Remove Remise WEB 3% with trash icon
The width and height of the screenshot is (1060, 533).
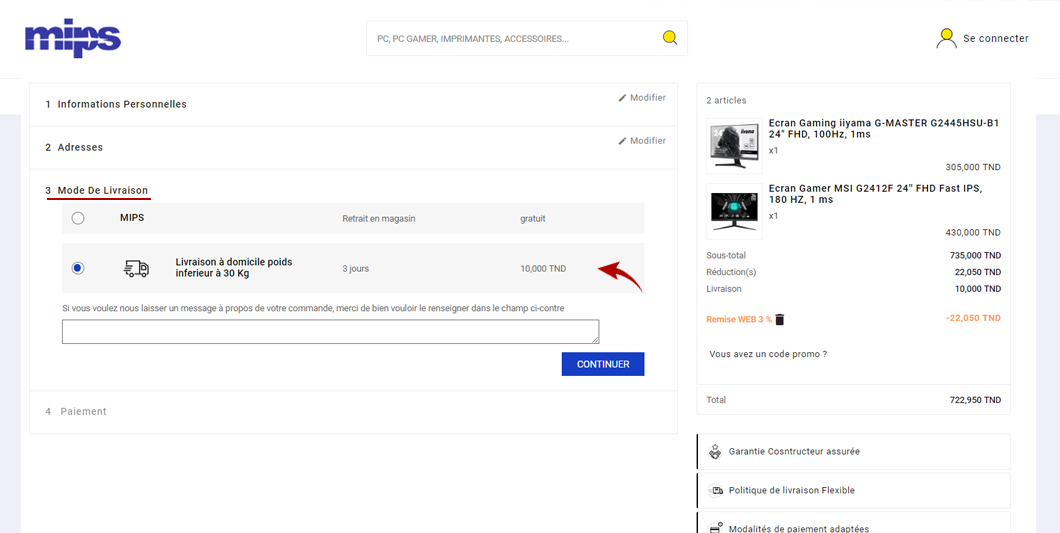(x=779, y=319)
